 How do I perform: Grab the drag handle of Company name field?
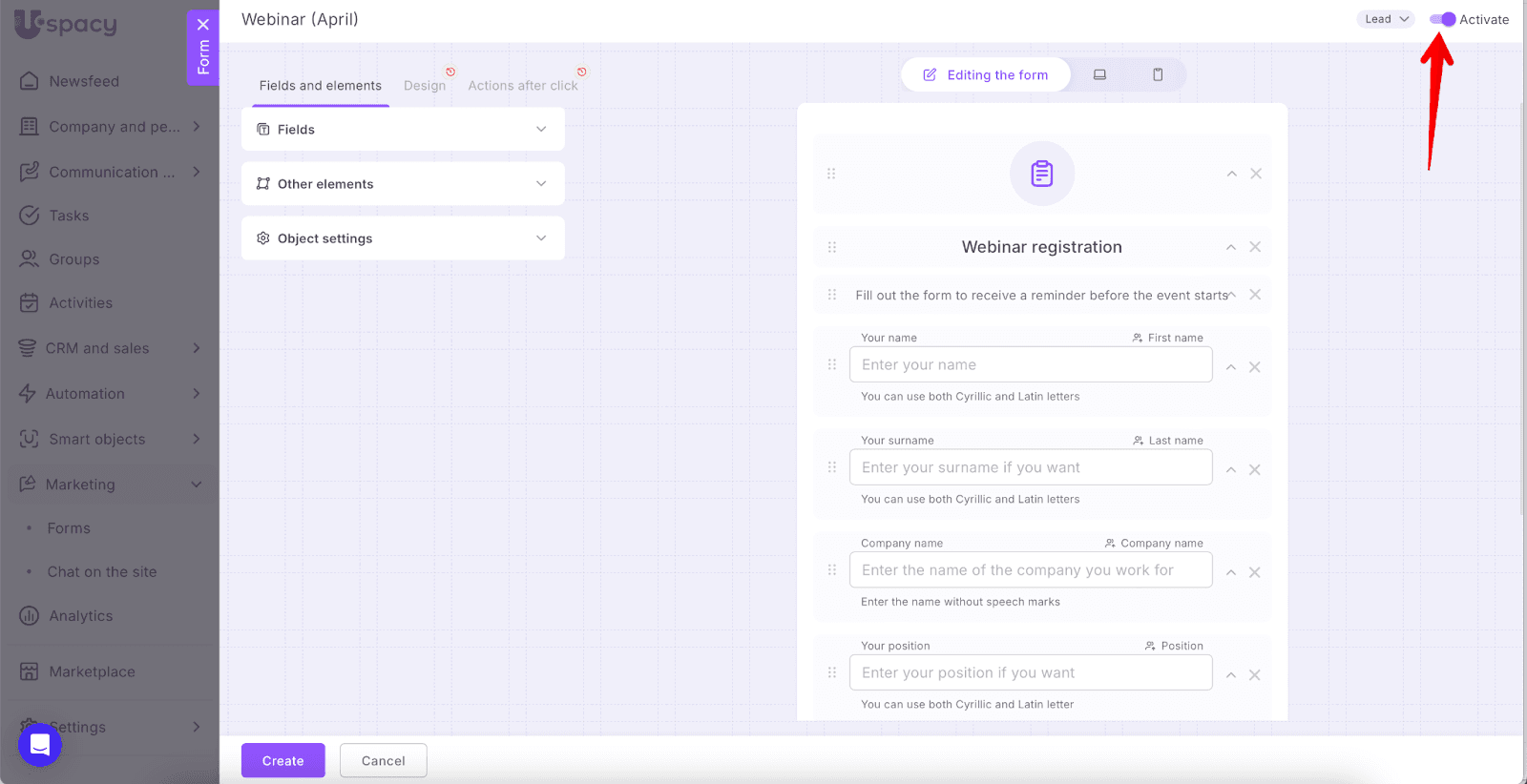tap(832, 569)
